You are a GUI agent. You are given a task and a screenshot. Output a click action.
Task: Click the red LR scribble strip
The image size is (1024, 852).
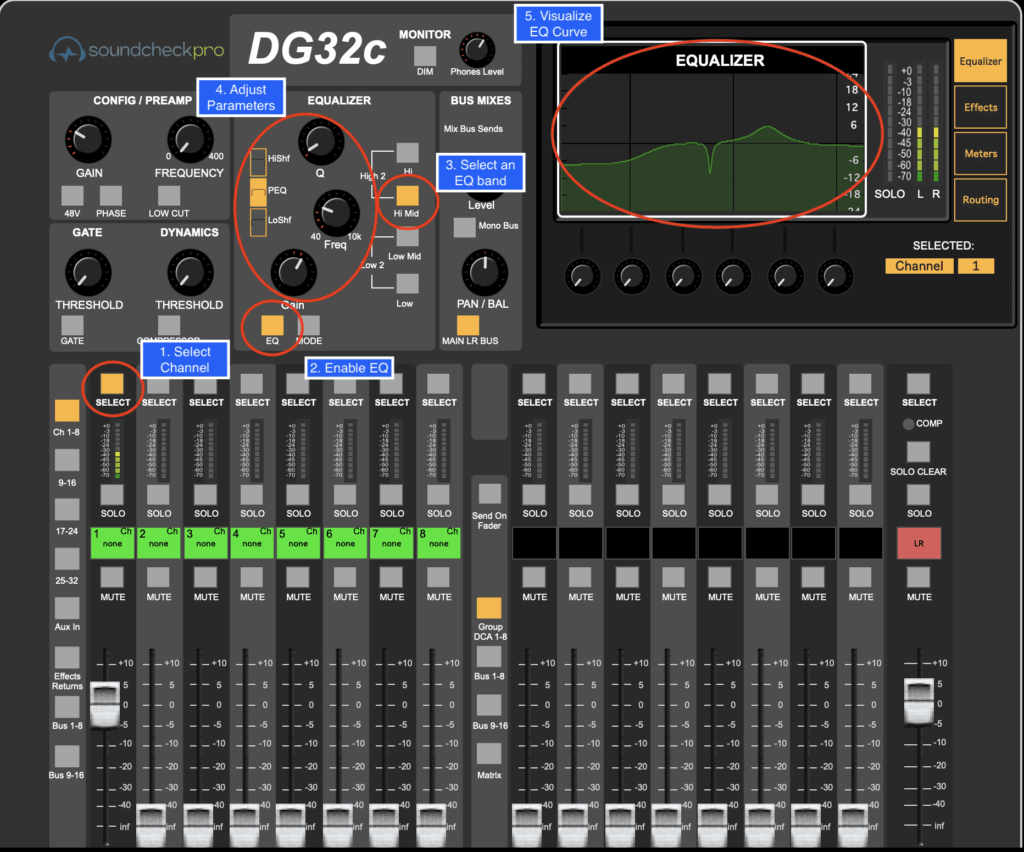[x=919, y=543]
